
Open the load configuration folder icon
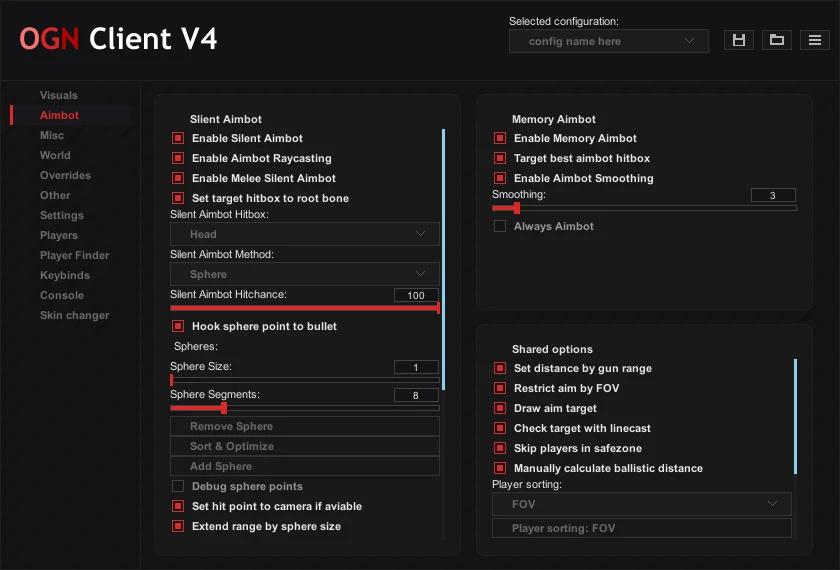tap(777, 40)
